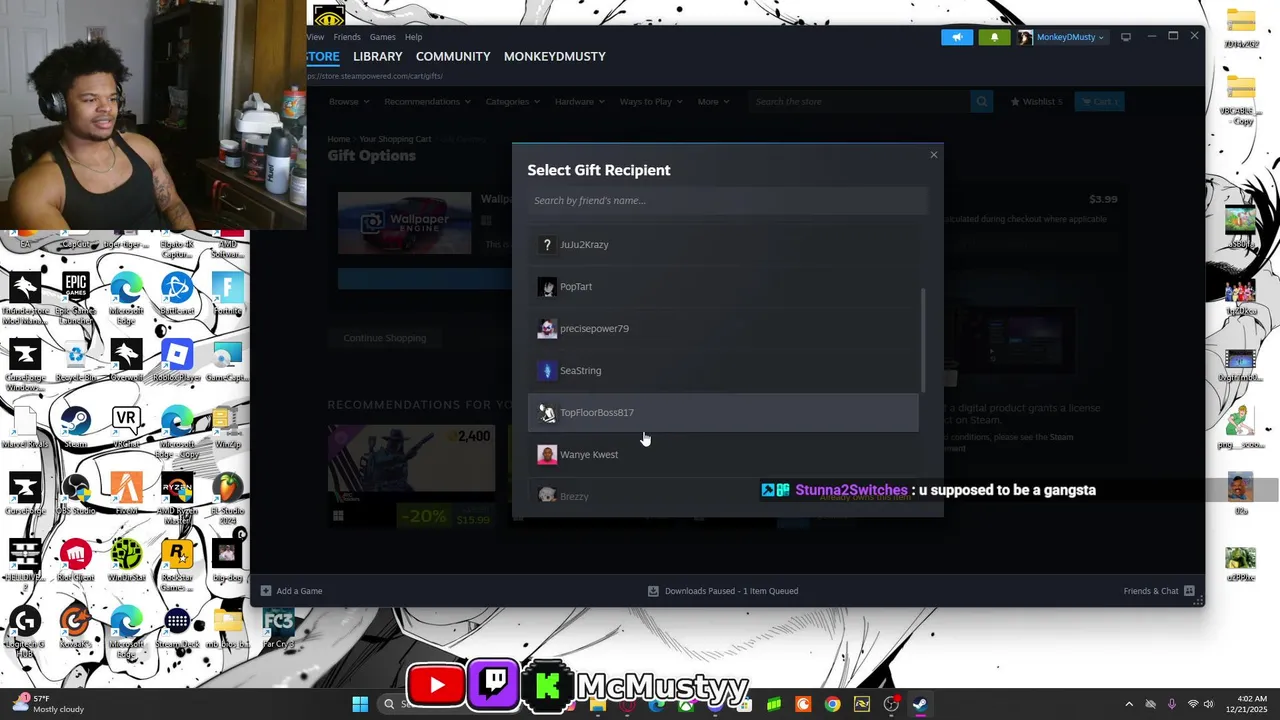Go to Steam LIBRARY tab
This screenshot has width=1280, height=720.
(377, 57)
